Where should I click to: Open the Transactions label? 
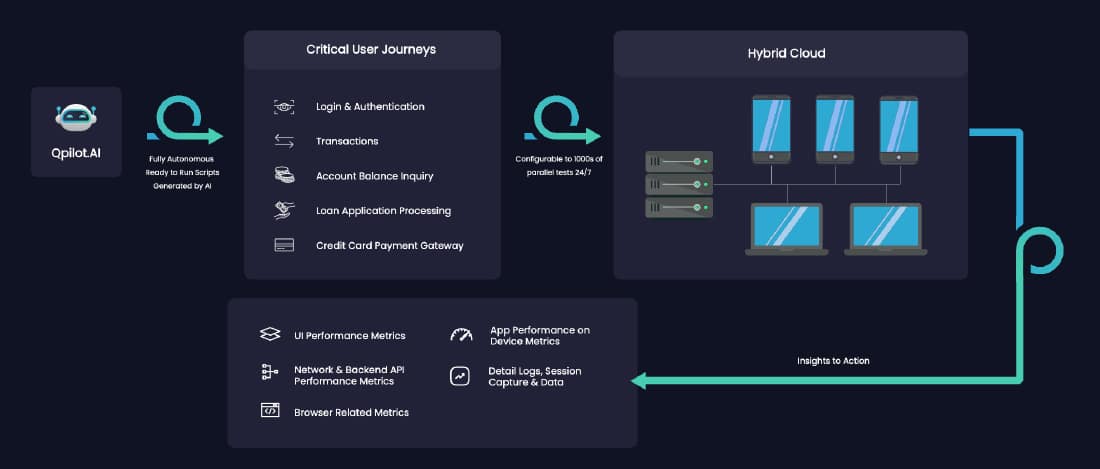[347, 142]
